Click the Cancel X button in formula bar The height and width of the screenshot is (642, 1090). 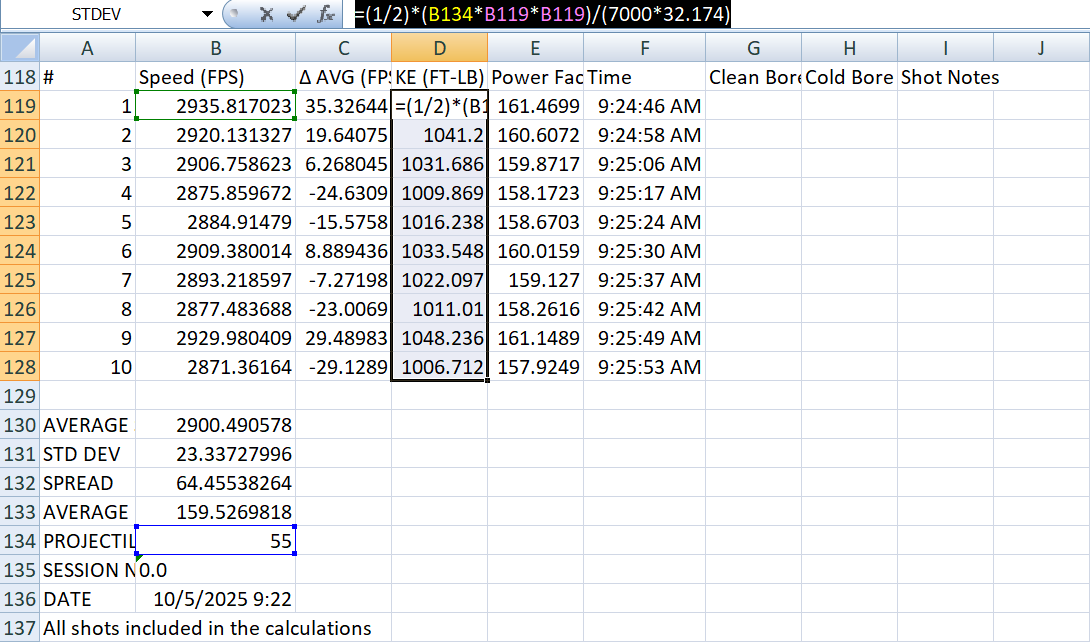266,14
